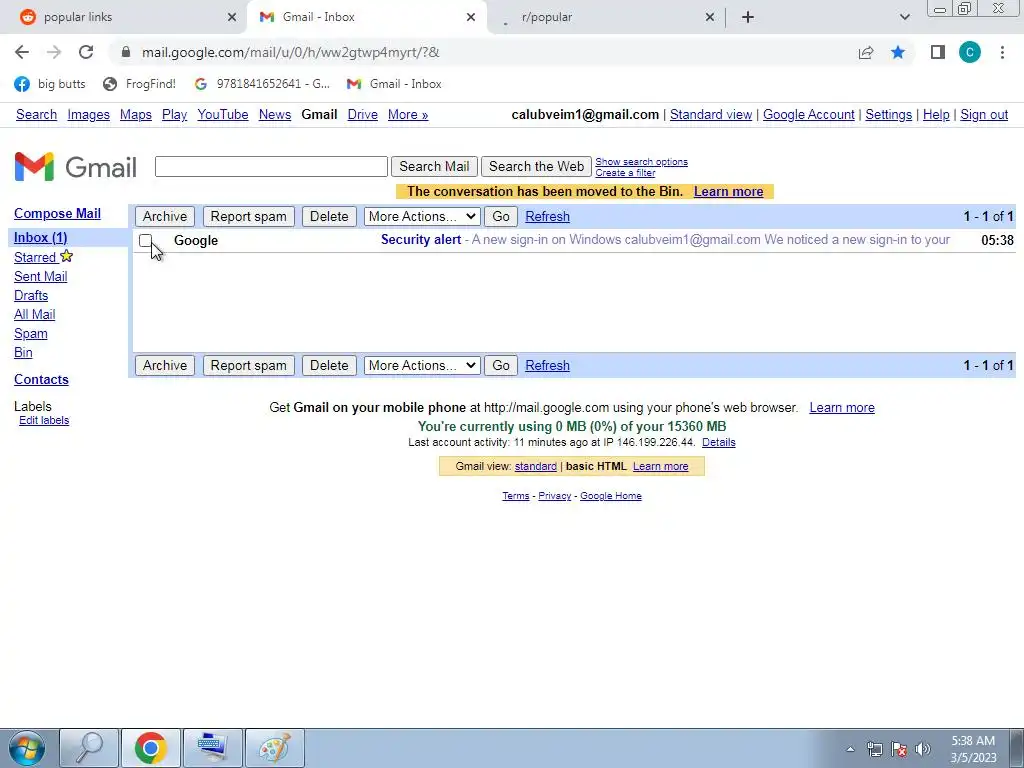Close the Gmail - Inbox tab

[x=471, y=17]
